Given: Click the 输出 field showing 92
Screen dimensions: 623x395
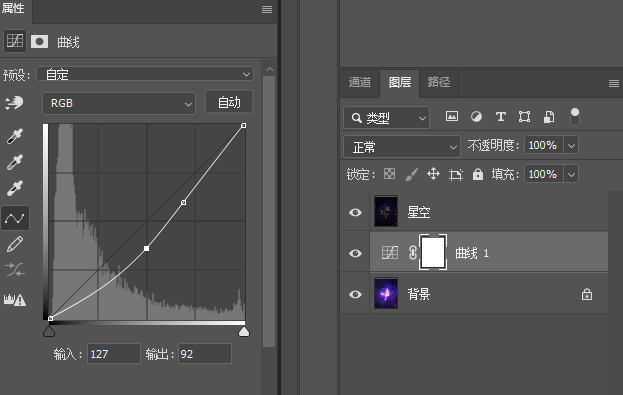Looking at the screenshot, I should [x=205, y=354].
